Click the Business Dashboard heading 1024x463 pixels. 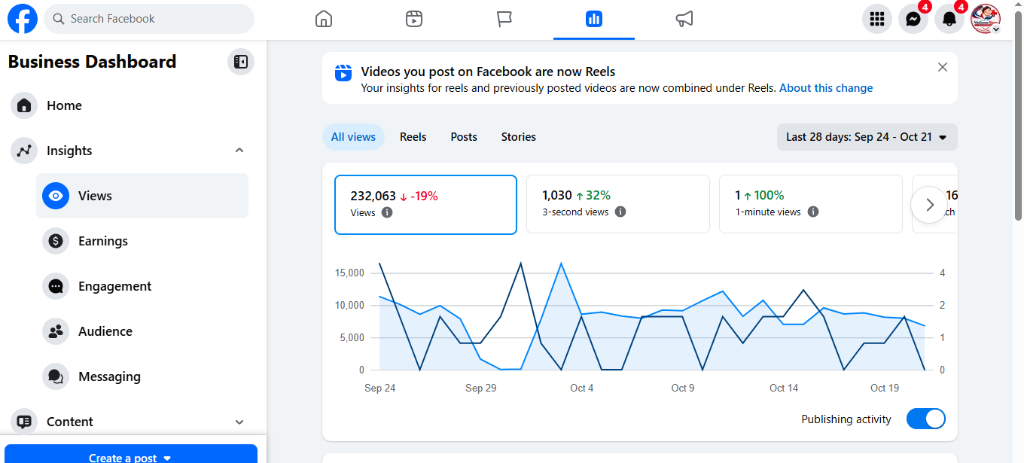(92, 62)
